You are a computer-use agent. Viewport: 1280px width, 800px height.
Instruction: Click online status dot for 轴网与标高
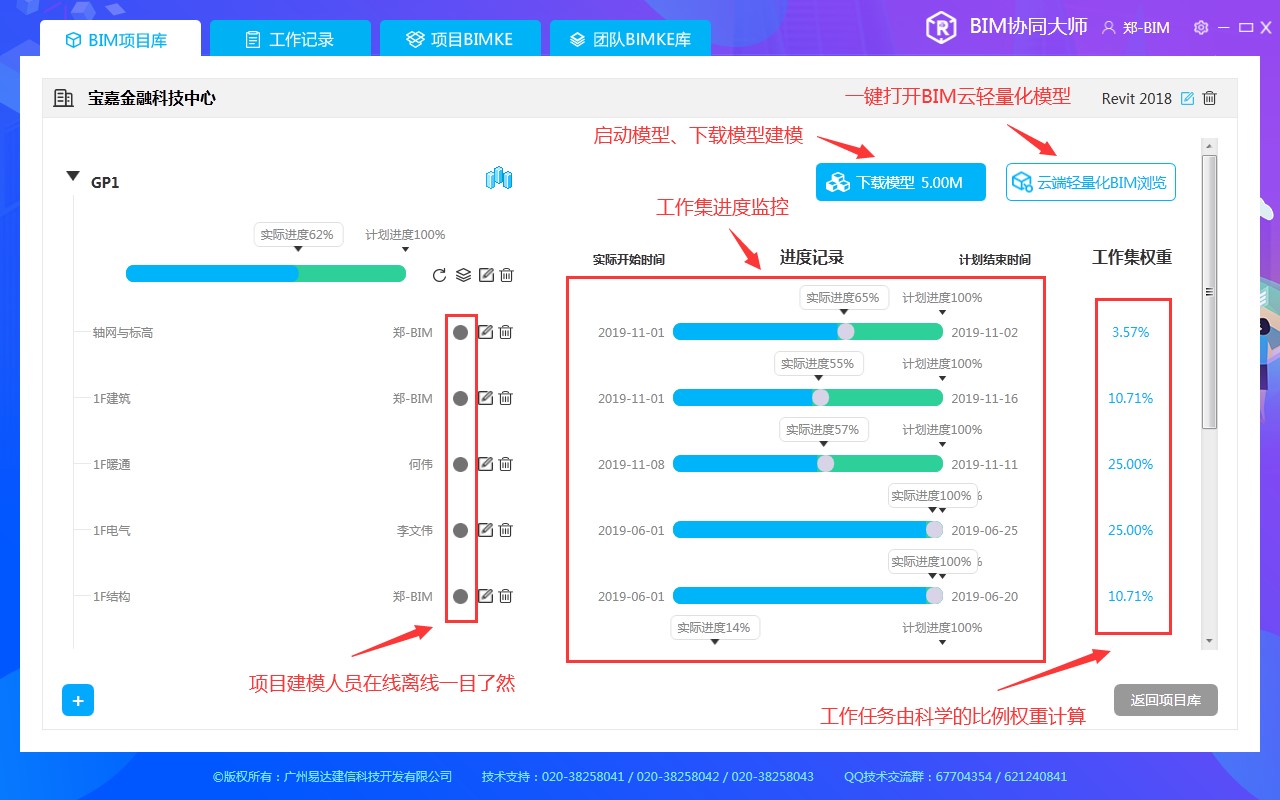[460, 332]
